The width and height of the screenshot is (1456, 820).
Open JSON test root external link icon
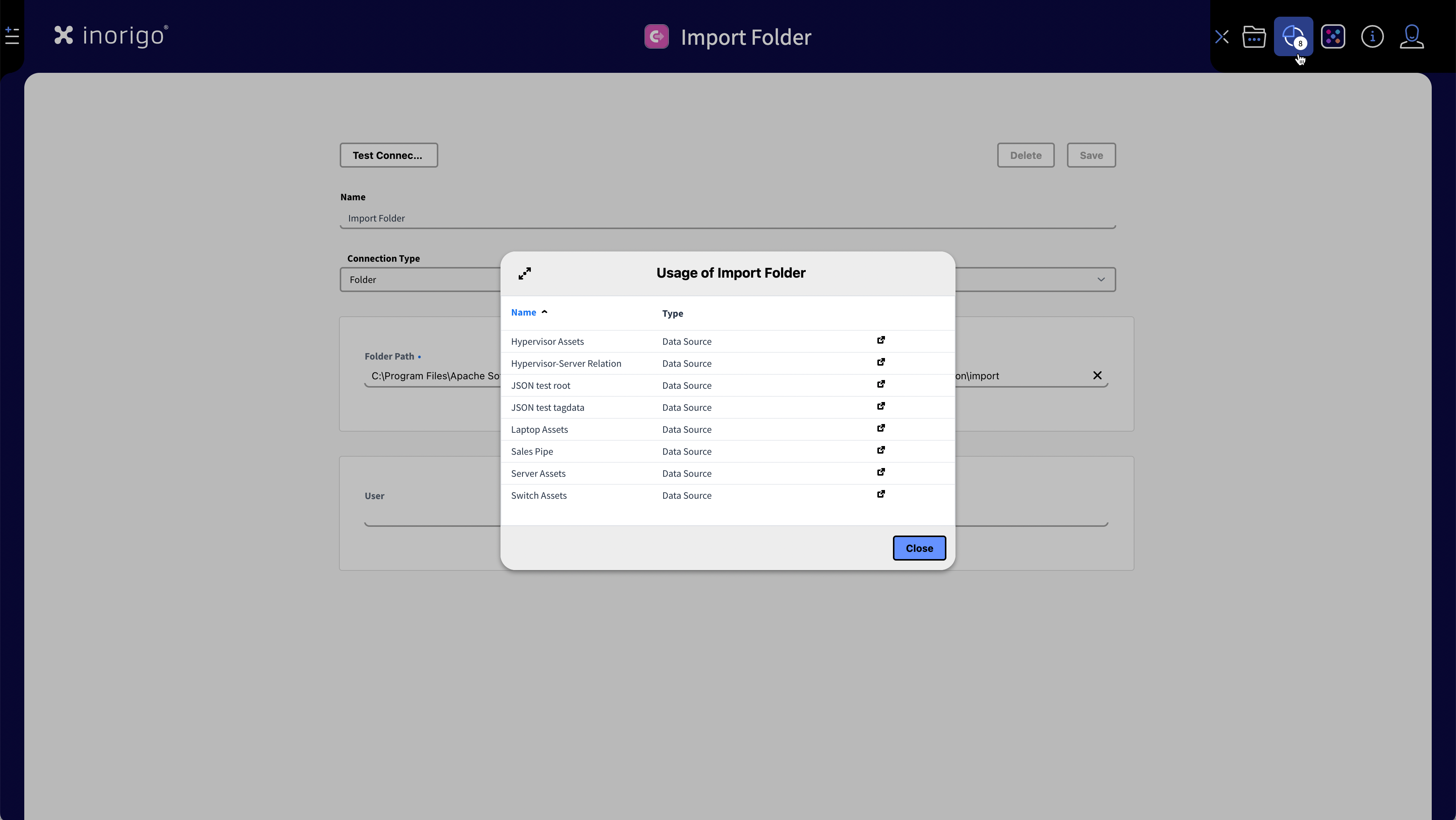point(880,385)
